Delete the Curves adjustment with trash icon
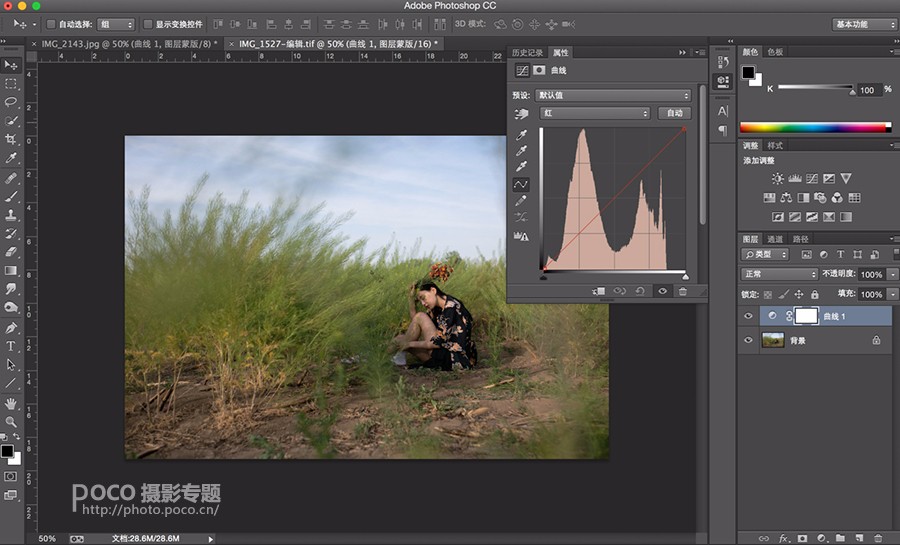This screenshot has width=900, height=545. [x=683, y=291]
